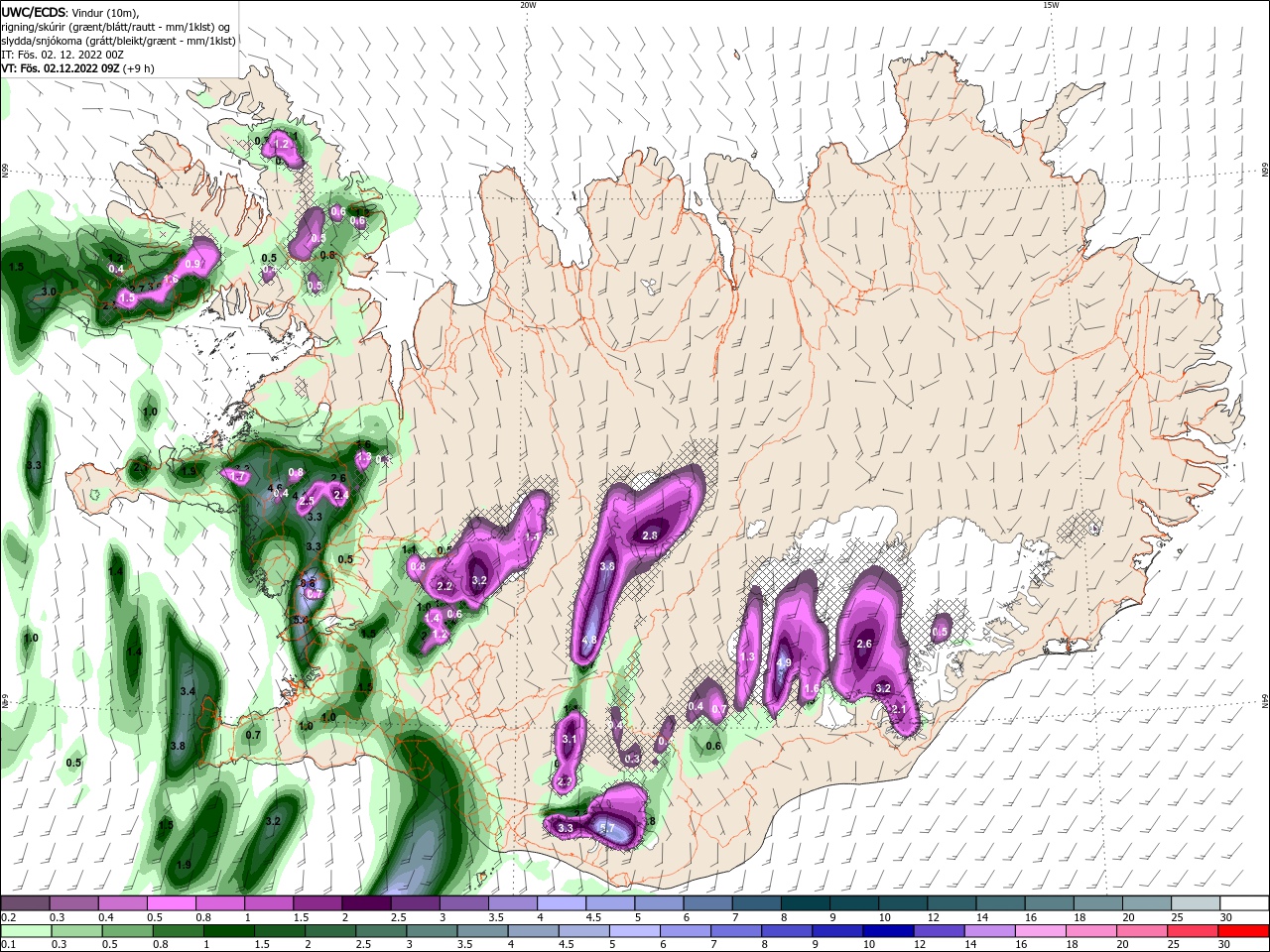Select the 'rigning/skúrir' rain legend description line
The image size is (1270, 952).
point(117,26)
